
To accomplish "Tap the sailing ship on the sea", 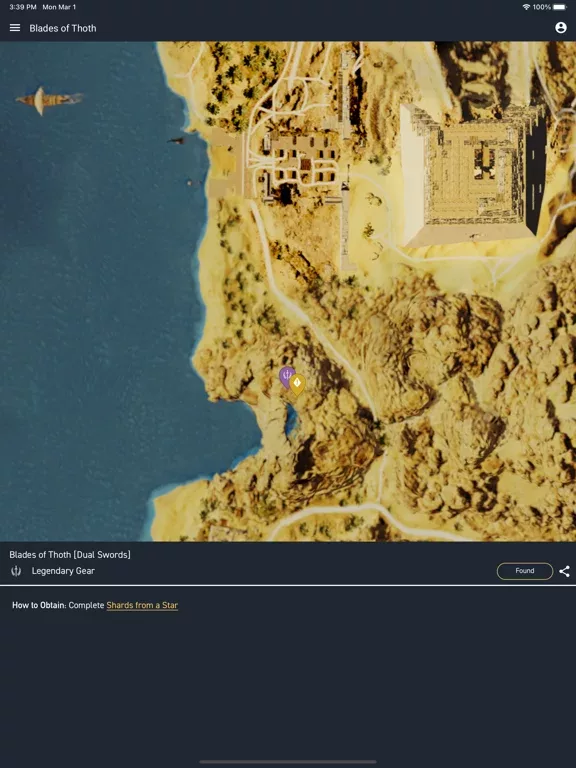I will [x=48, y=100].
